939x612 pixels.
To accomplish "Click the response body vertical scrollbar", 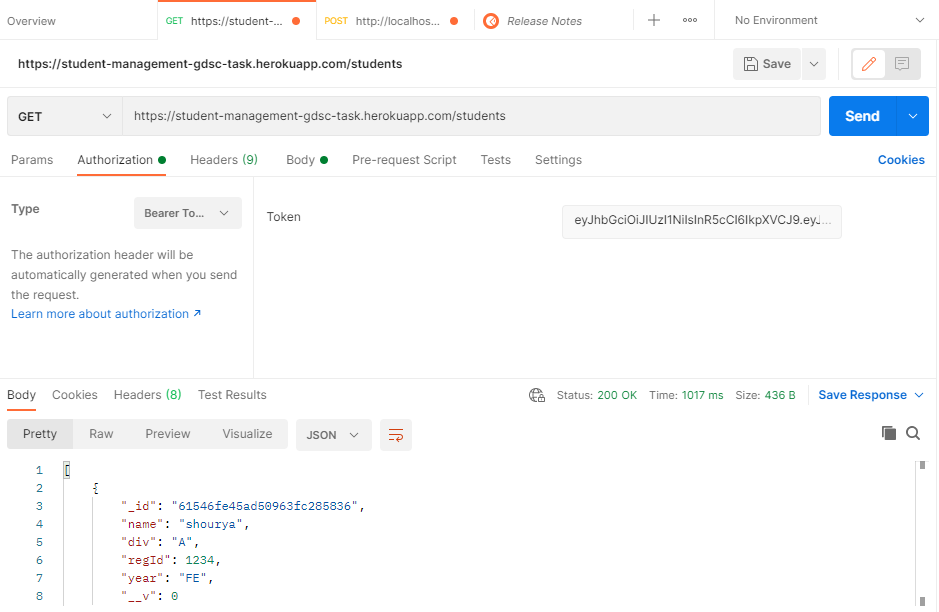I will (922, 533).
